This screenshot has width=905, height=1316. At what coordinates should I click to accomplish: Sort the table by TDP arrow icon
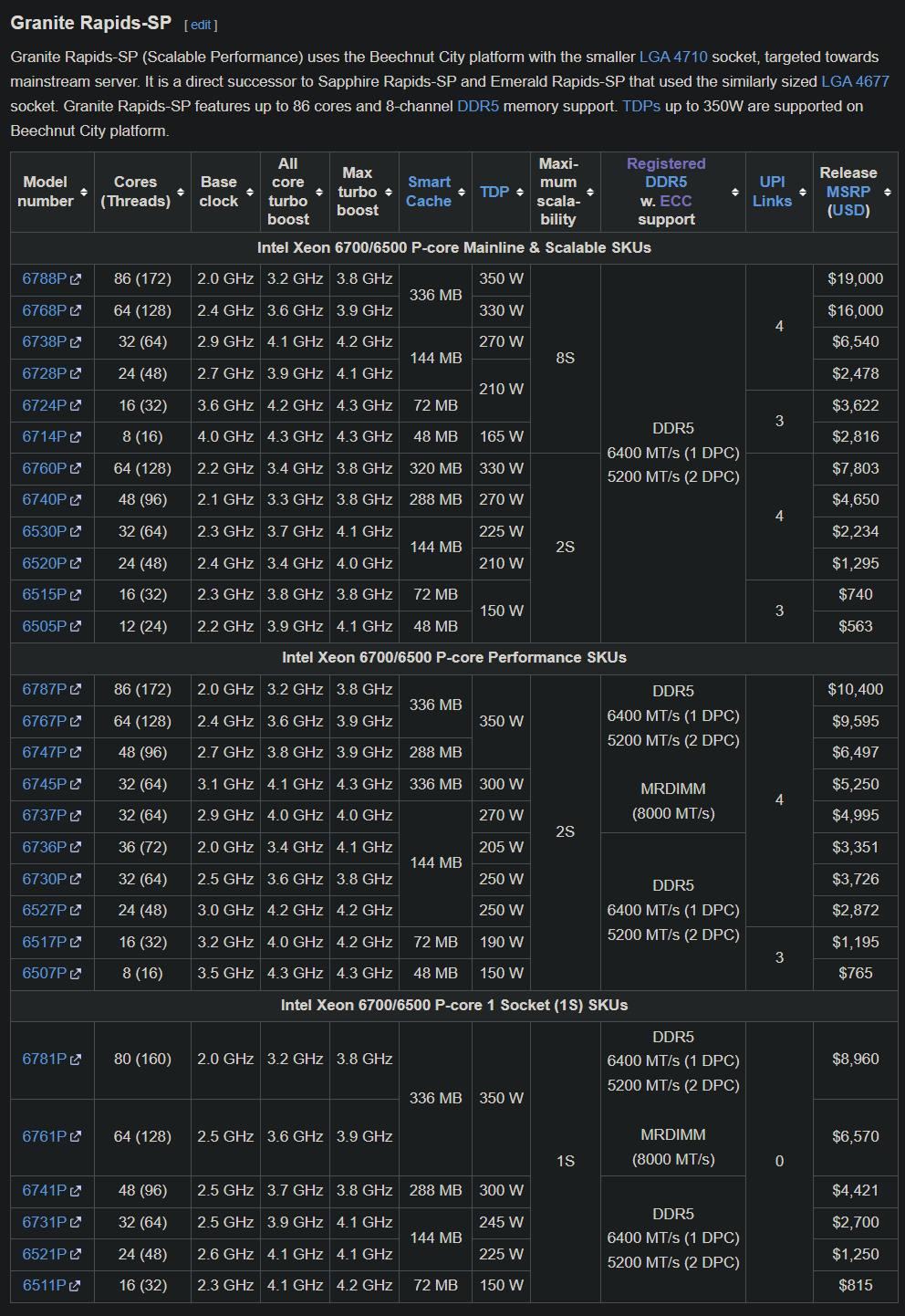point(520,192)
